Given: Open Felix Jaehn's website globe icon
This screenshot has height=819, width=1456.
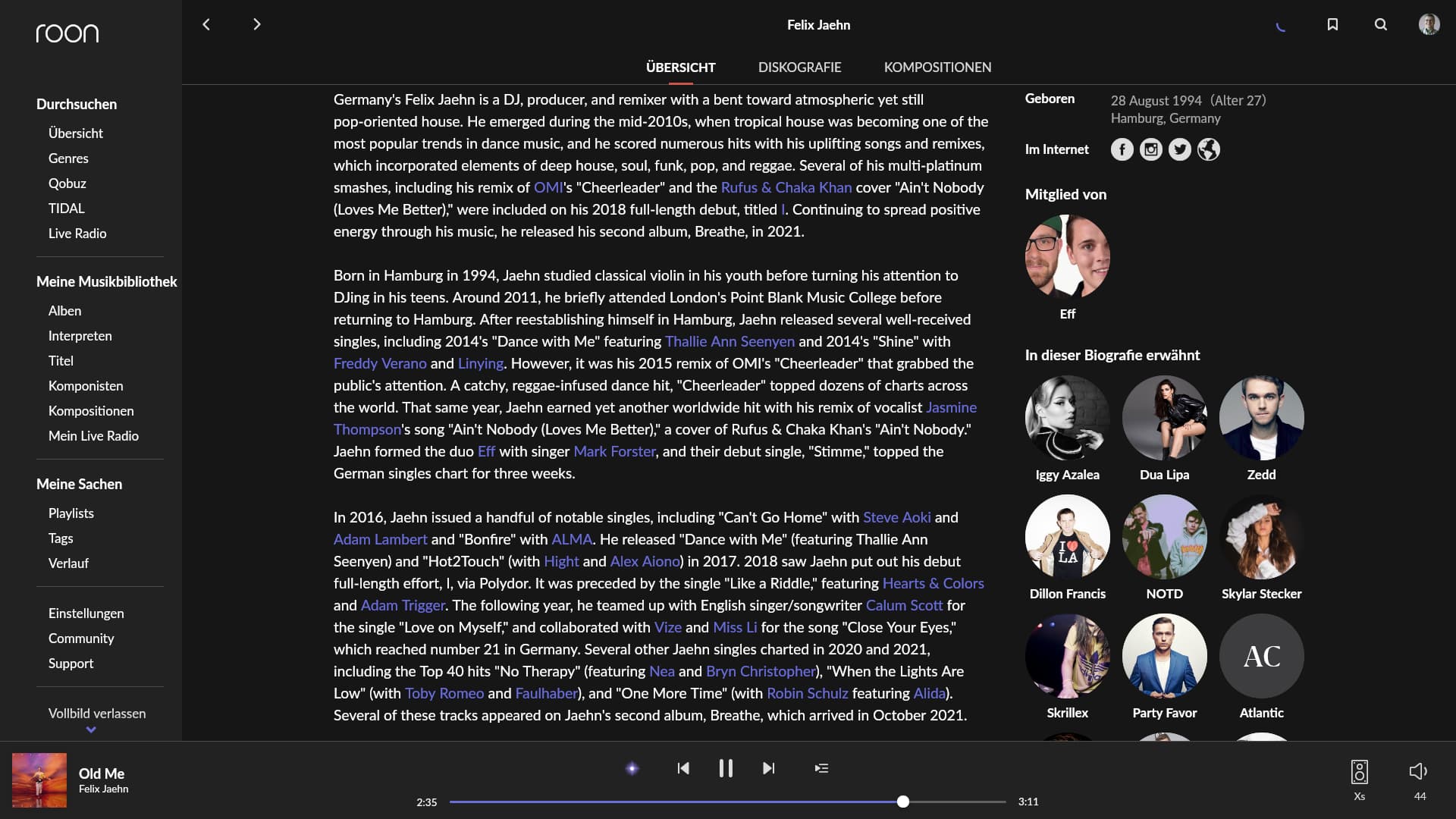Looking at the screenshot, I should click(1209, 149).
